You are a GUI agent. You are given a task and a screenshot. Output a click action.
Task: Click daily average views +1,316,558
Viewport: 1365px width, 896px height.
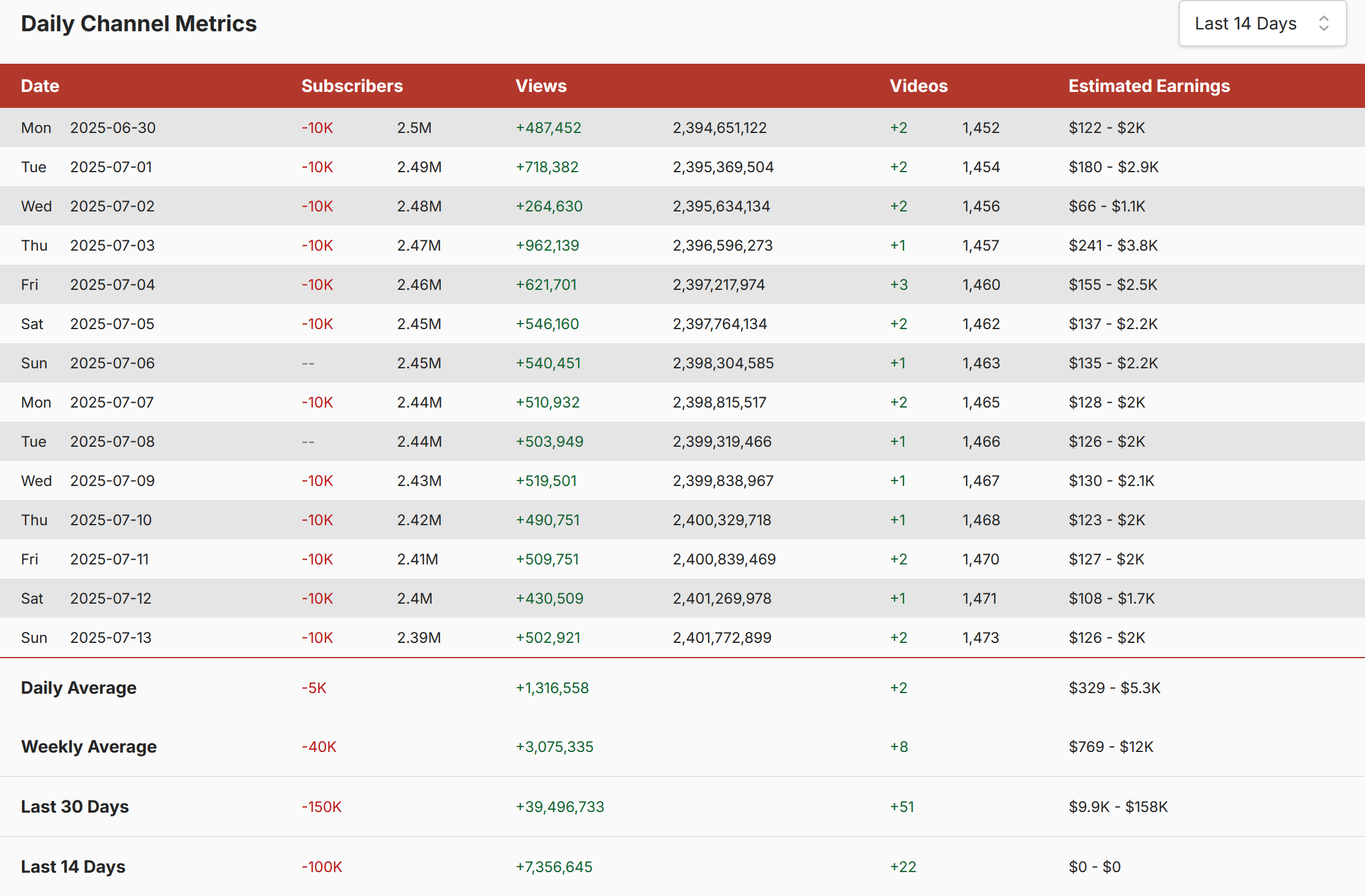coord(552,688)
